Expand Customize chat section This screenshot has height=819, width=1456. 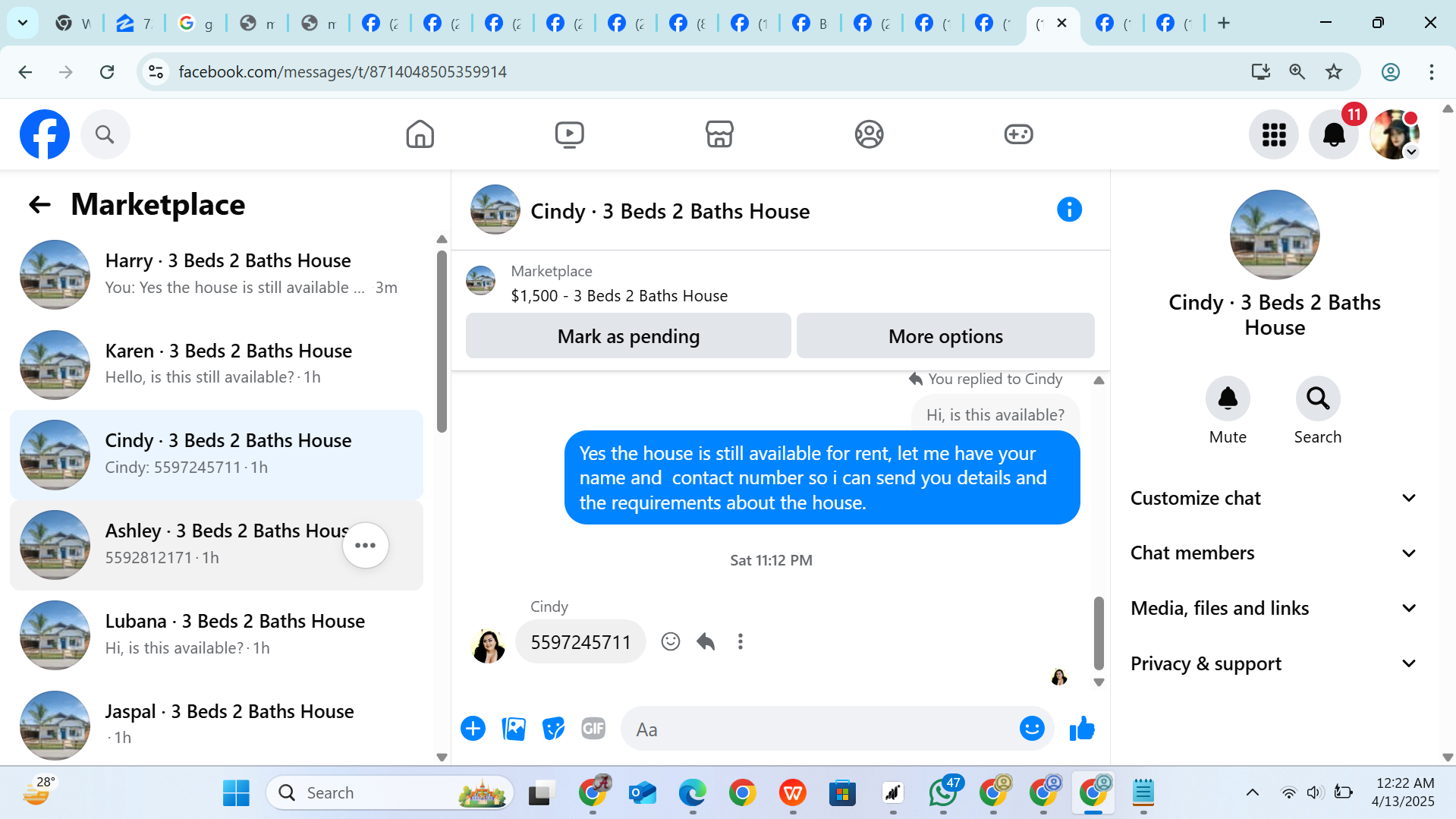(1273, 499)
